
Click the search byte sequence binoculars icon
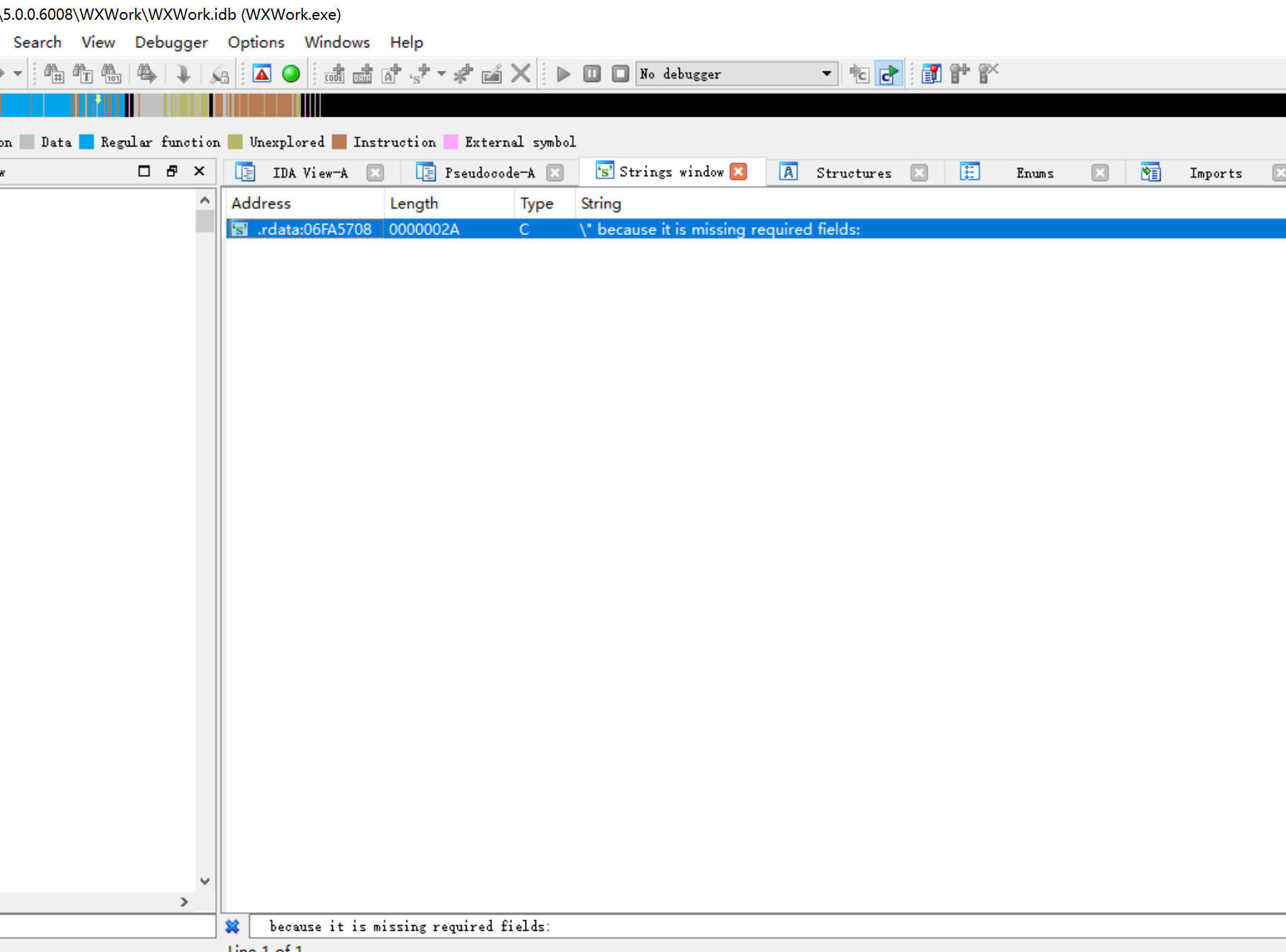click(111, 74)
